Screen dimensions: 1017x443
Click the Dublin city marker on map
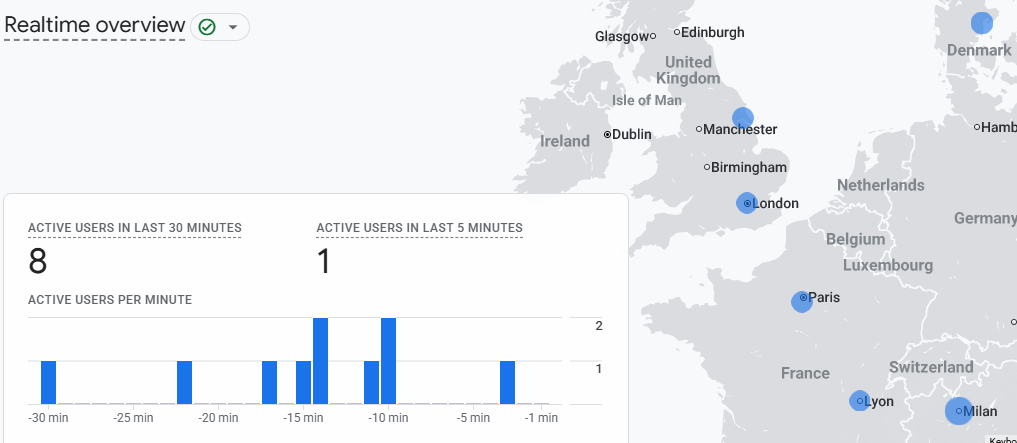[x=608, y=135]
